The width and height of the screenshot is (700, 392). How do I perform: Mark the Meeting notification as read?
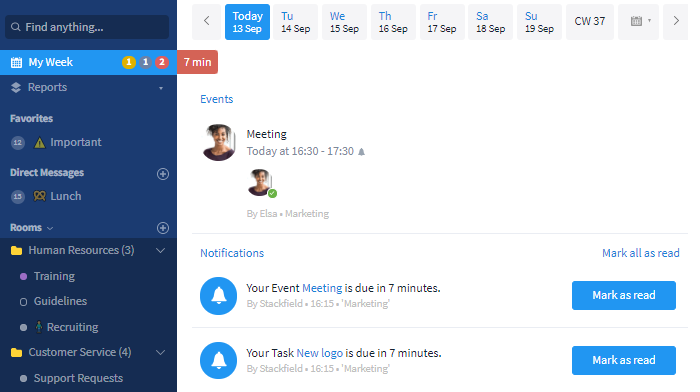624,295
